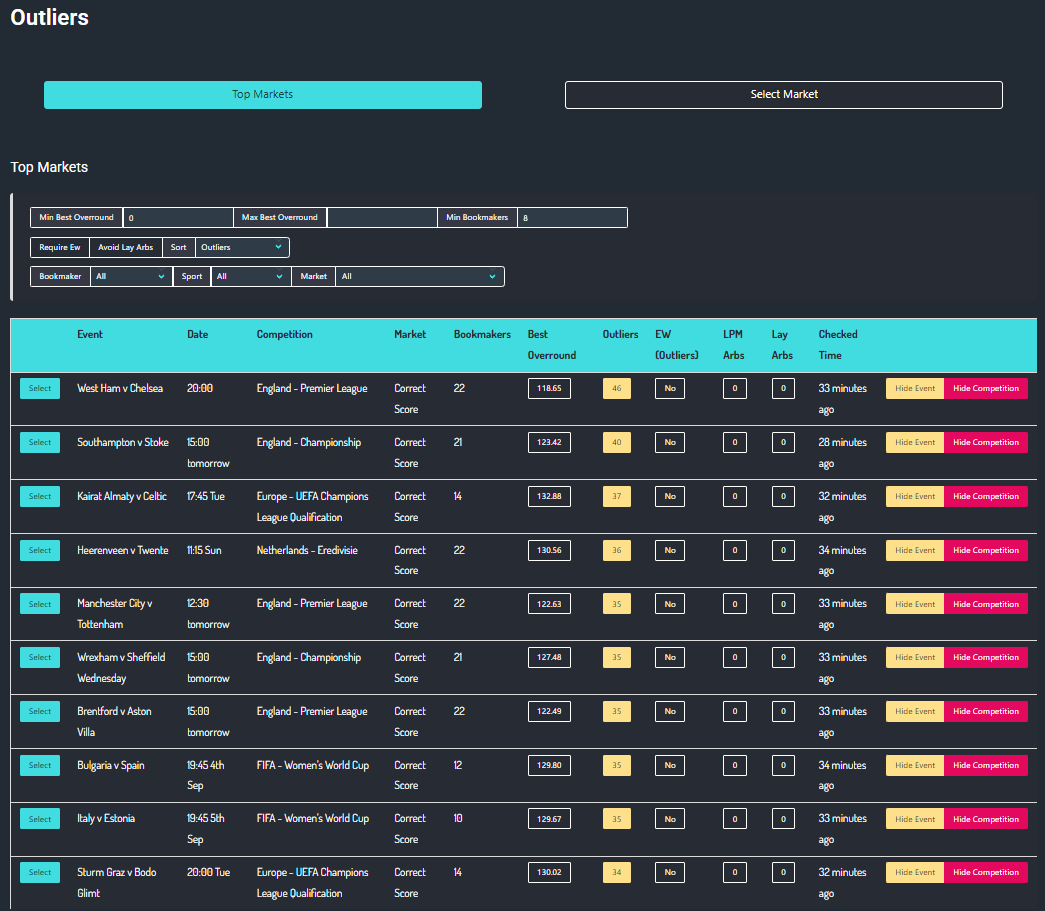The image size is (1045, 911).
Task: Click the Min Best Overround input field
Action: (178, 218)
